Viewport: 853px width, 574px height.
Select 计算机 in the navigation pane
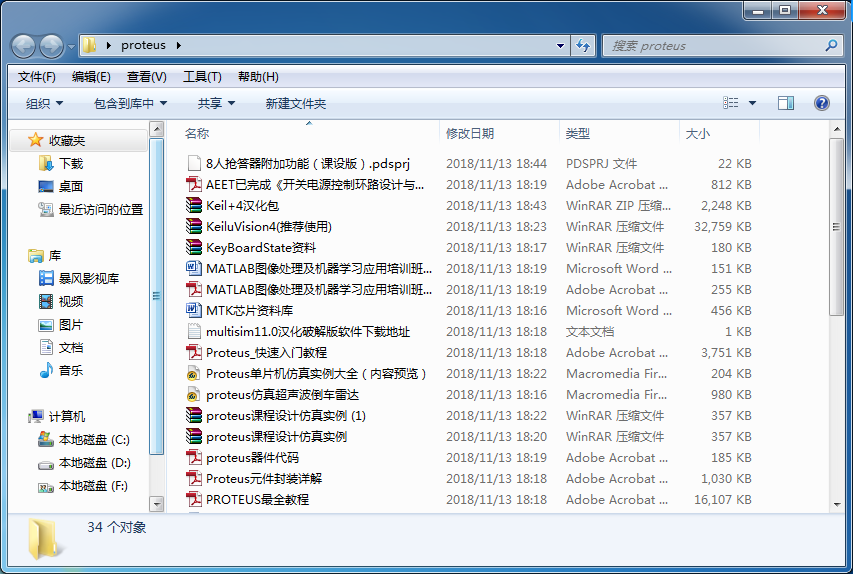point(57,417)
